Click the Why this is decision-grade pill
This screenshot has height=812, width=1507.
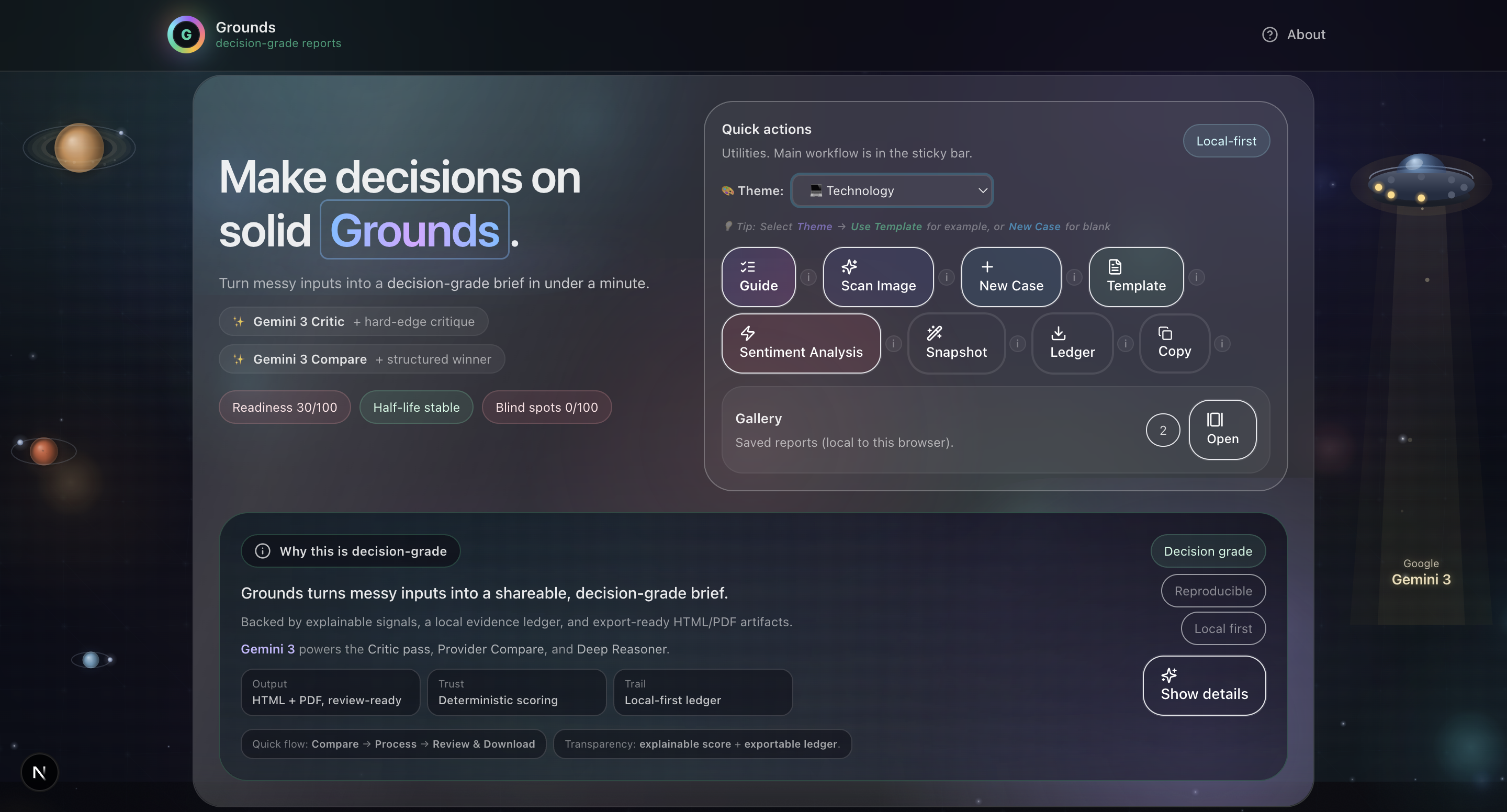pos(351,551)
